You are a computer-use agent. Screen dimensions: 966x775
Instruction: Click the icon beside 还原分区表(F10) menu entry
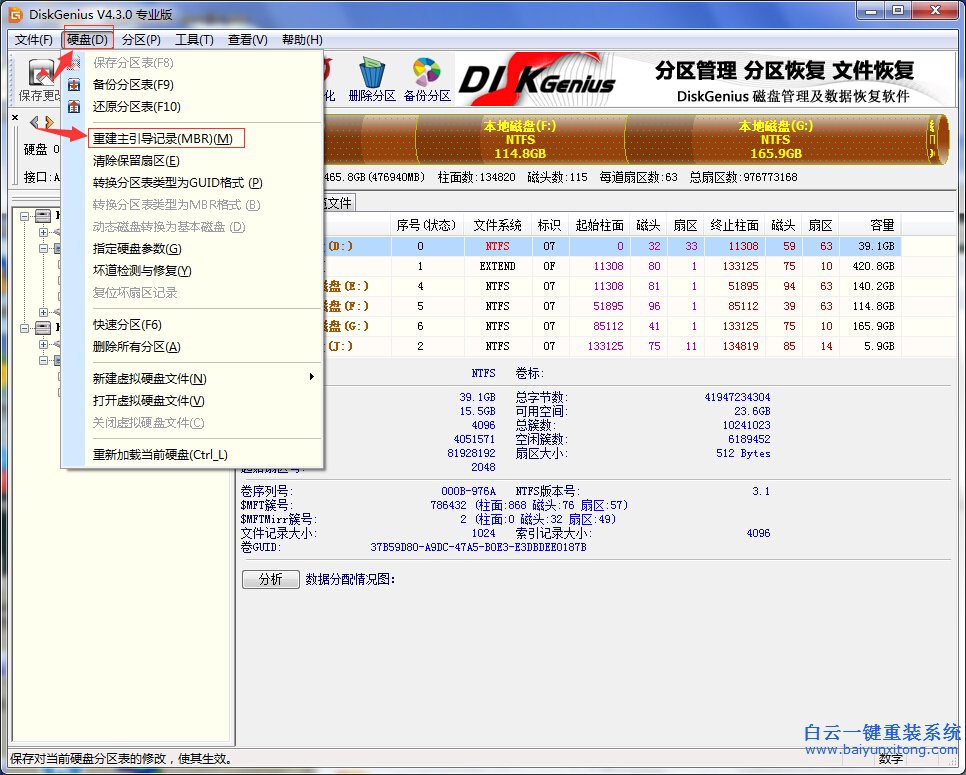coord(73,107)
